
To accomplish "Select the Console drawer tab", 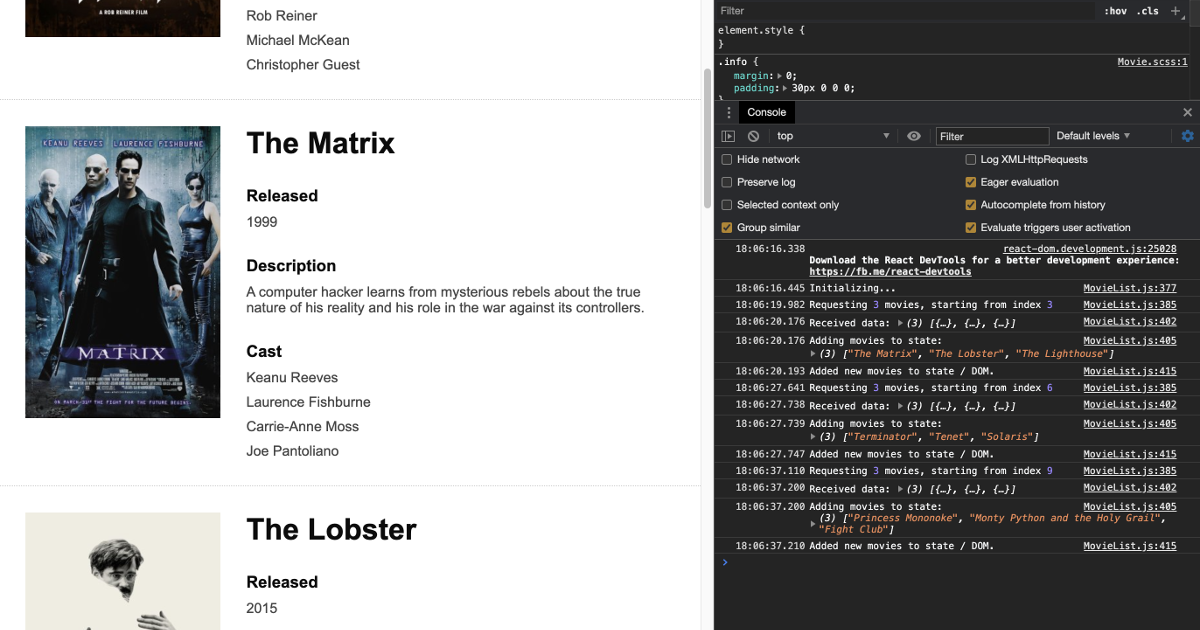I will tap(767, 112).
